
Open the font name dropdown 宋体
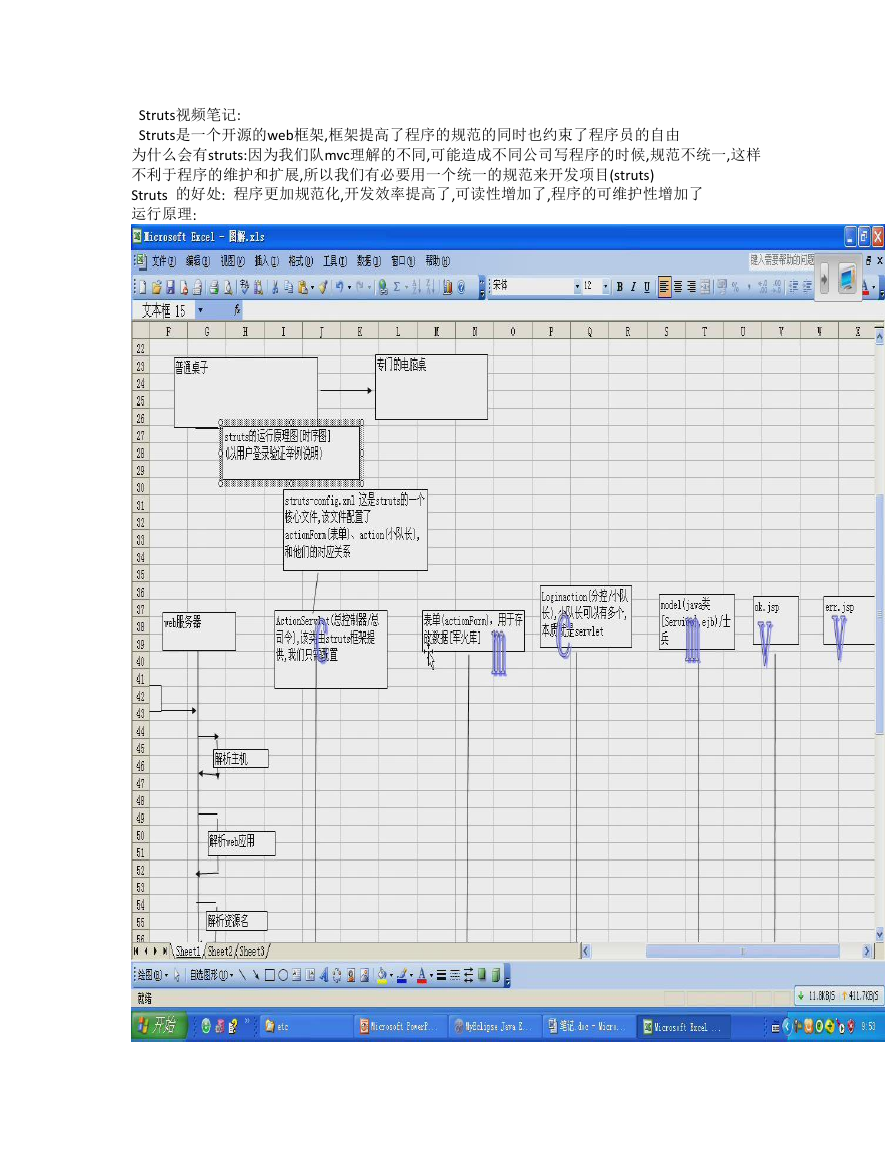click(577, 287)
